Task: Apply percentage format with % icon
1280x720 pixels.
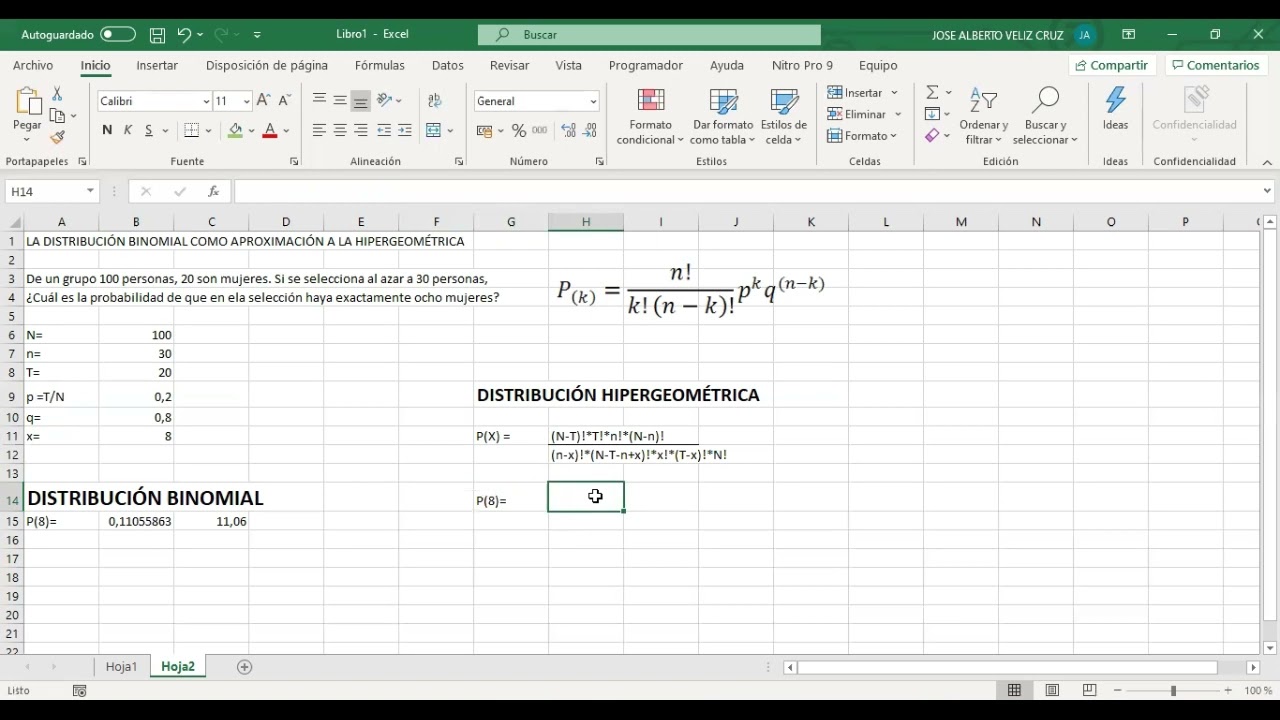Action: 519,130
